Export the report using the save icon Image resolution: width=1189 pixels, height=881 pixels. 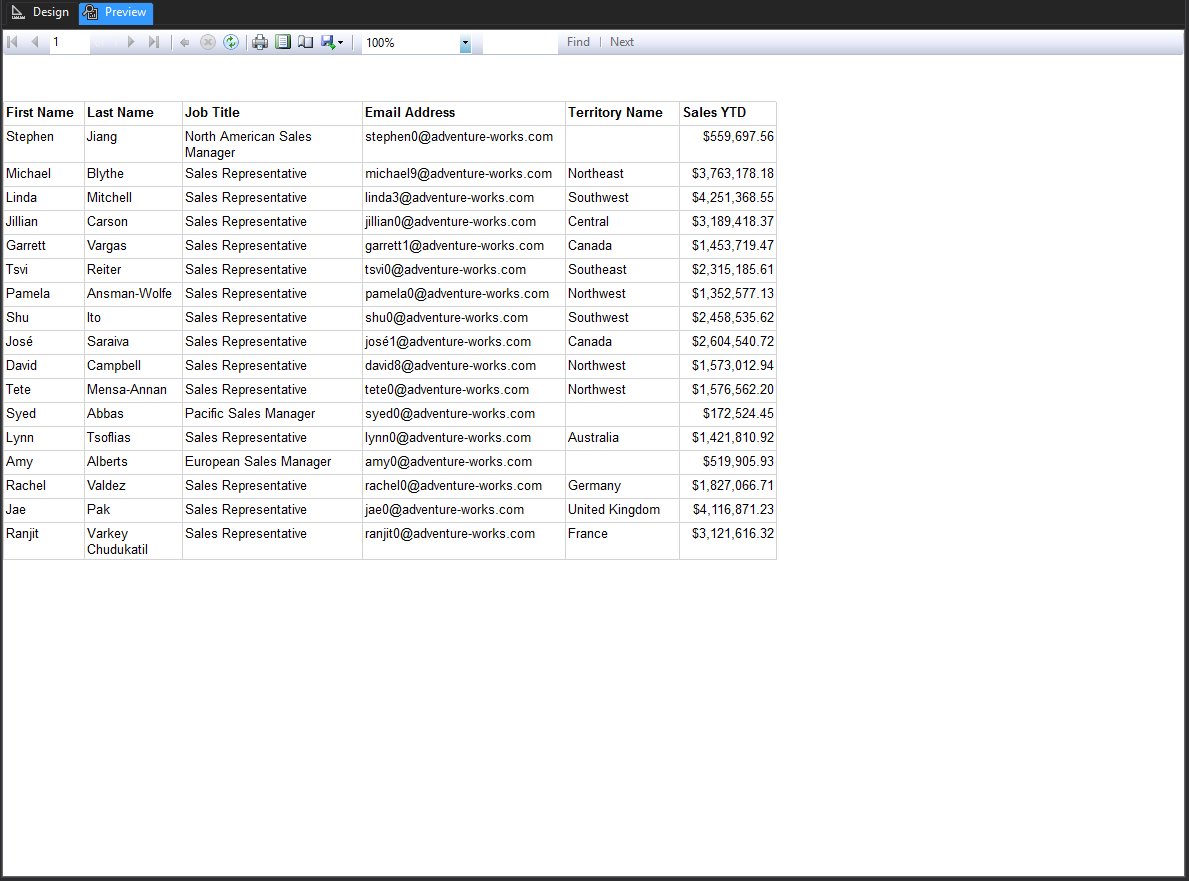point(328,42)
